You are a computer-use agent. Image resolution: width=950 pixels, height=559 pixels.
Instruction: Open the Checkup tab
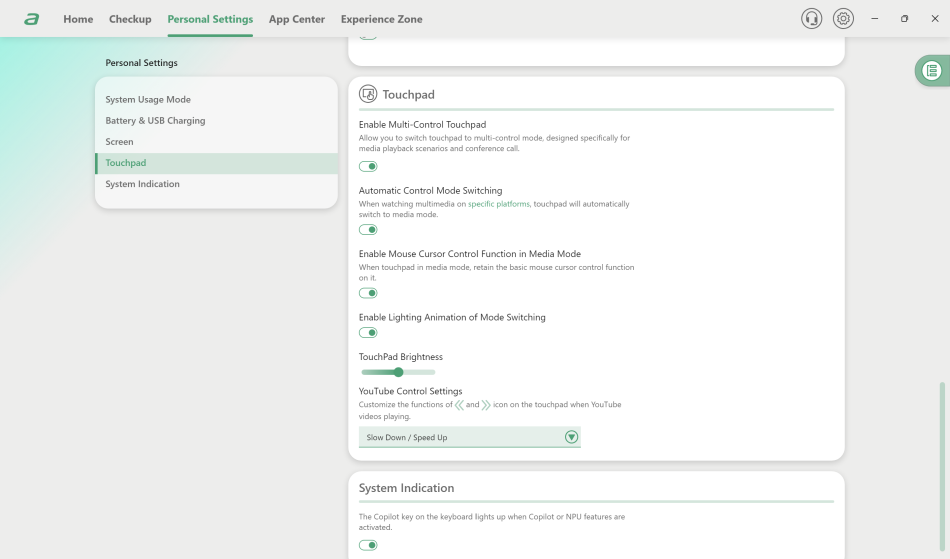[130, 19]
